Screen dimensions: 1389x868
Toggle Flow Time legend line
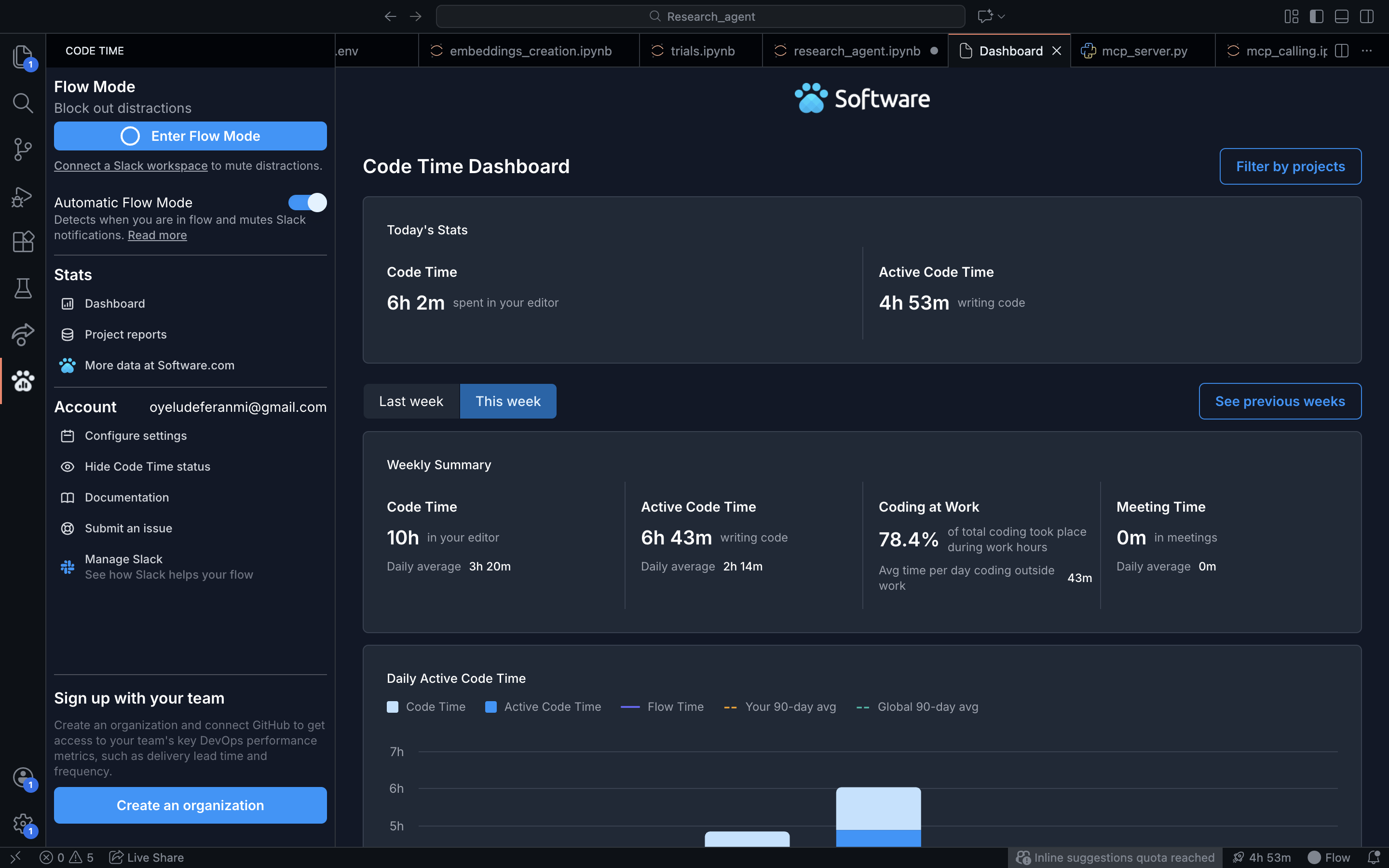tap(630, 706)
